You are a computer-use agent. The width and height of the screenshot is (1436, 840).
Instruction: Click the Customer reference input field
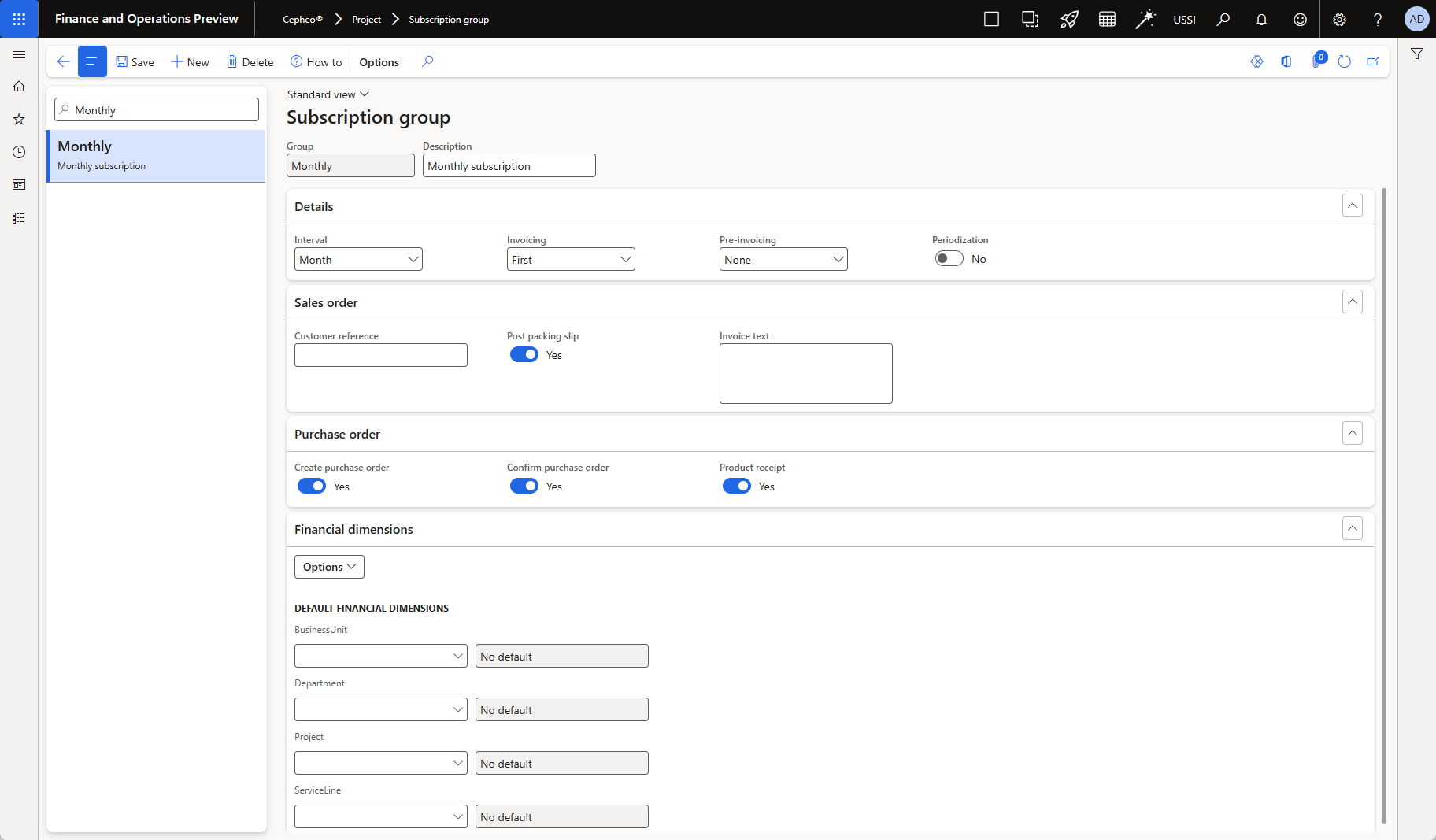coord(380,355)
